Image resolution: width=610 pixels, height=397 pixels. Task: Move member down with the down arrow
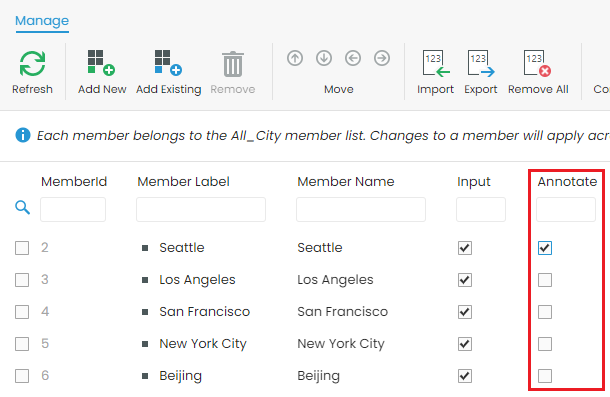324,58
